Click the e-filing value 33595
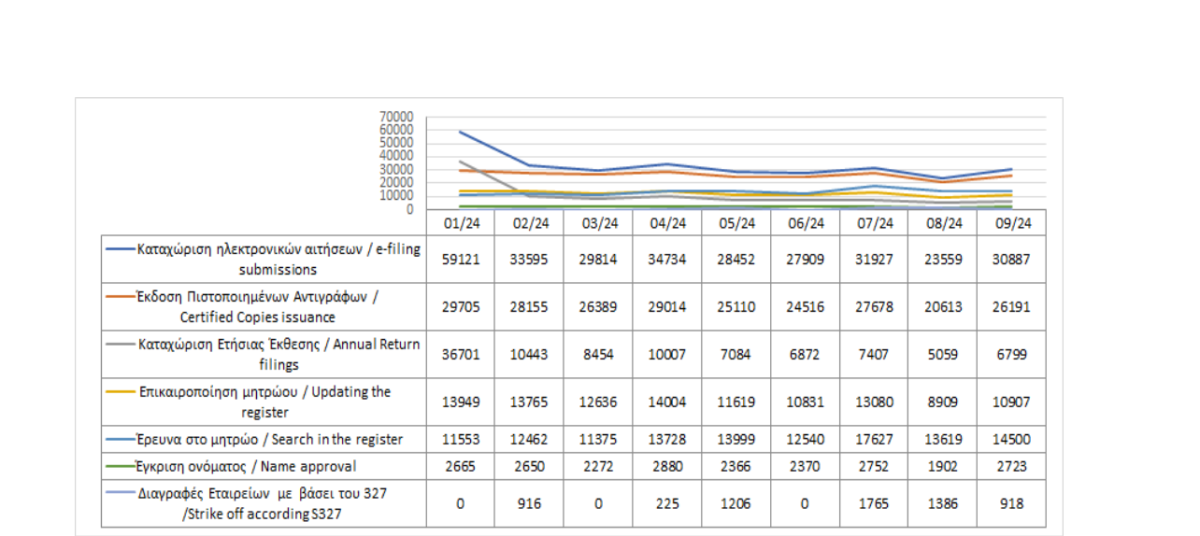The image size is (1200, 536). point(529,260)
